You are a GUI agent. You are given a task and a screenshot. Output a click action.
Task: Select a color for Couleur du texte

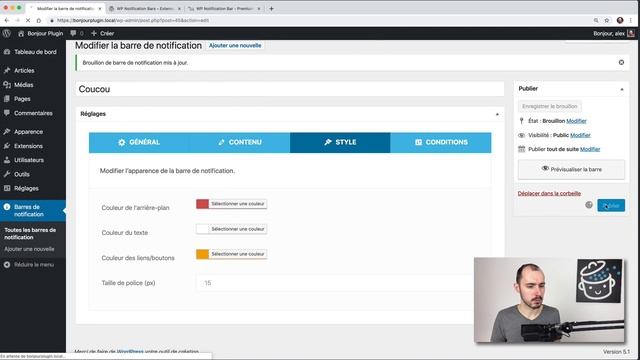point(238,229)
